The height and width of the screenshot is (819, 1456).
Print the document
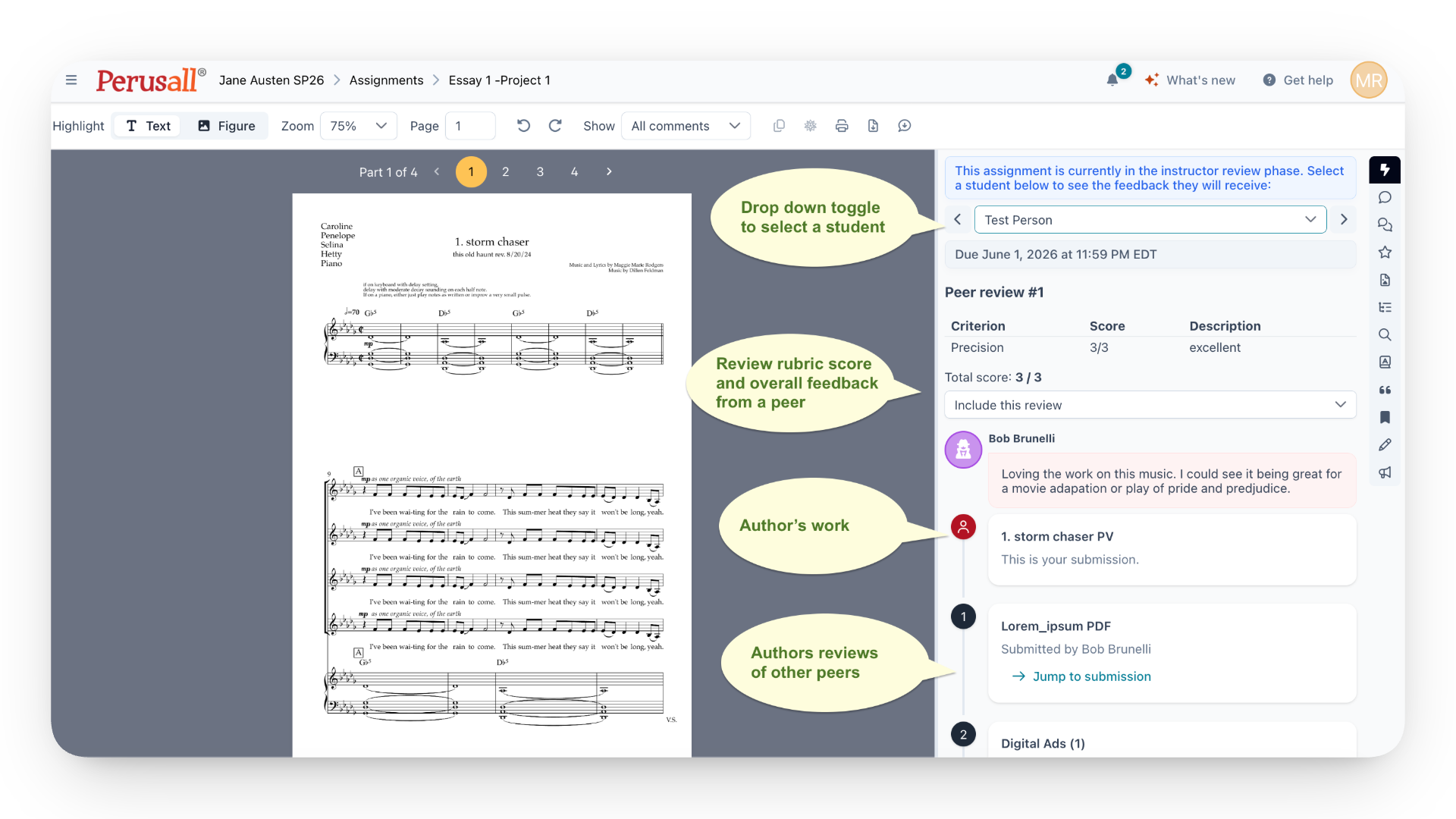tap(842, 126)
